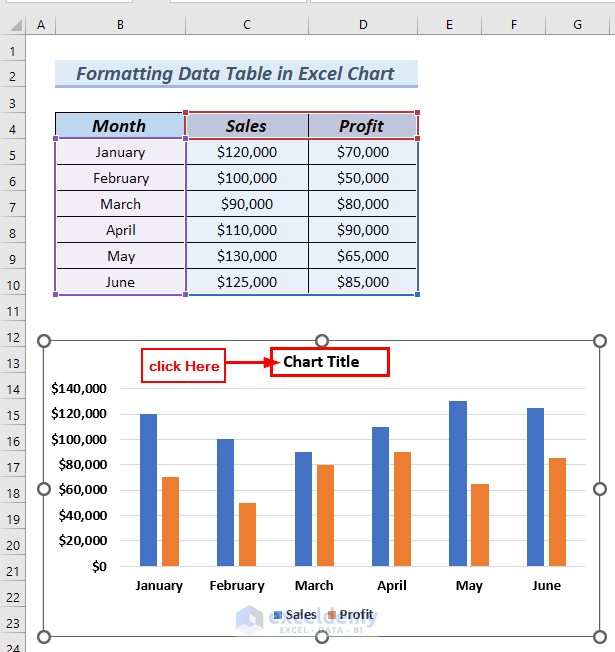Click the January Profit orange bar
The width and height of the screenshot is (615, 652).
(170, 521)
